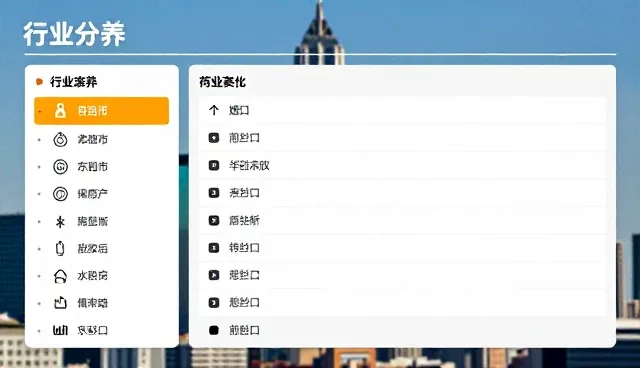Select the bar chart icon at the list bottom
640x368 pixels.
60,330
